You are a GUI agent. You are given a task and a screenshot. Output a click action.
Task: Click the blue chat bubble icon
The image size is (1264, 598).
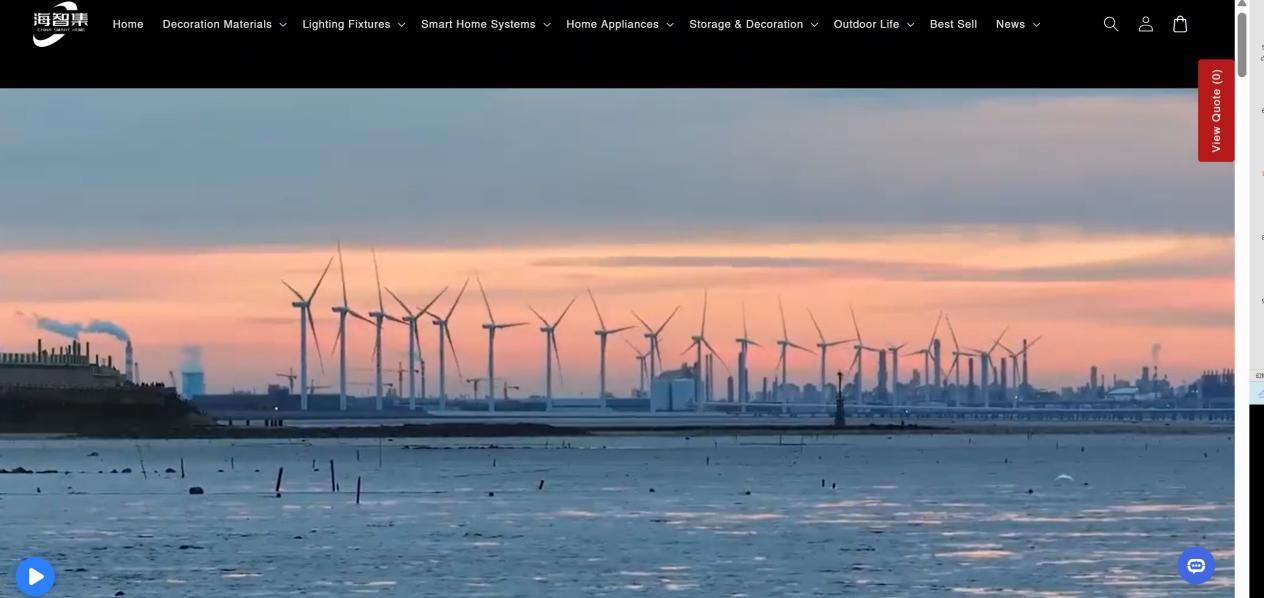pos(1196,566)
